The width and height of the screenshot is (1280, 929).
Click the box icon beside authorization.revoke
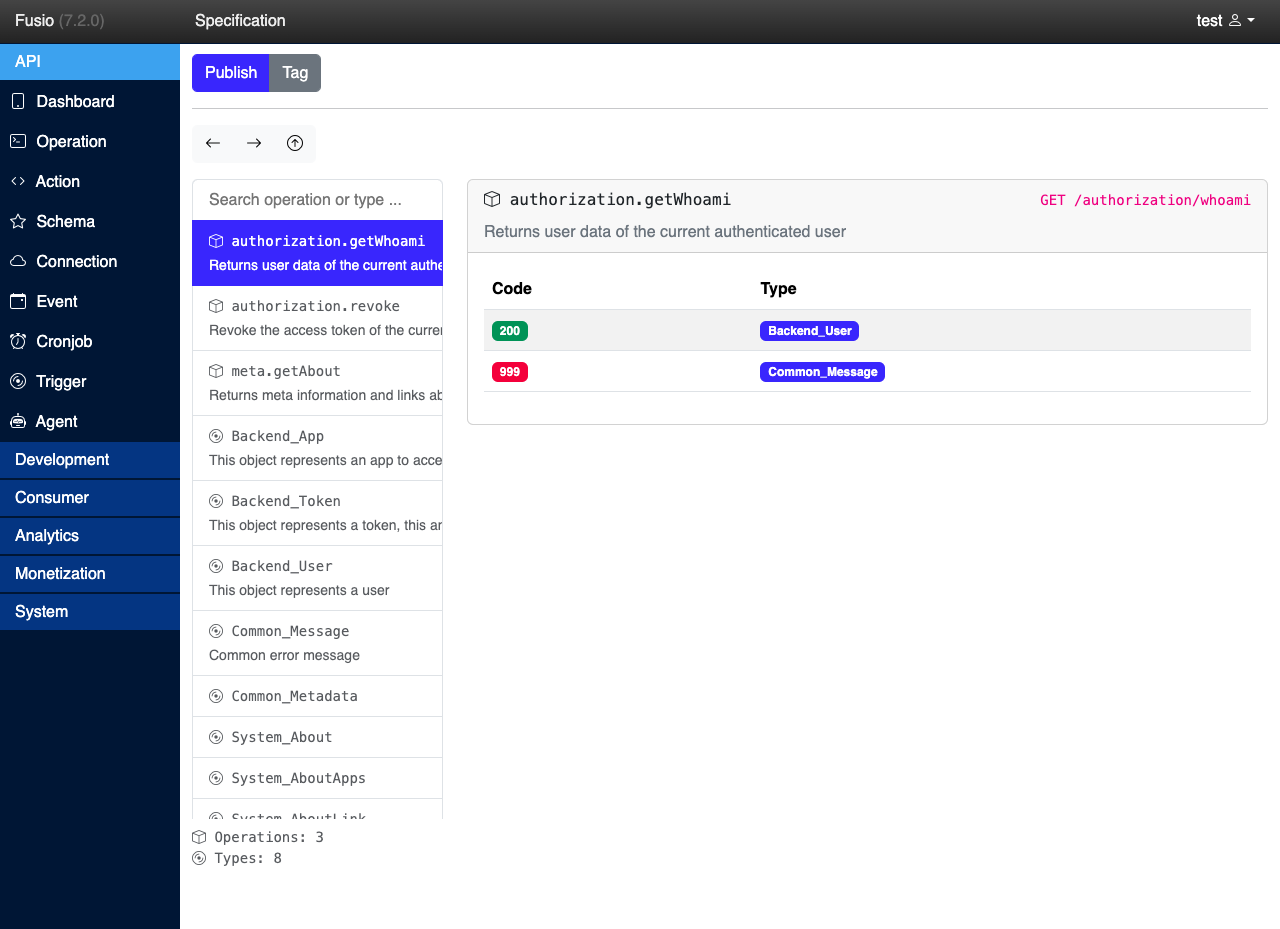216,306
